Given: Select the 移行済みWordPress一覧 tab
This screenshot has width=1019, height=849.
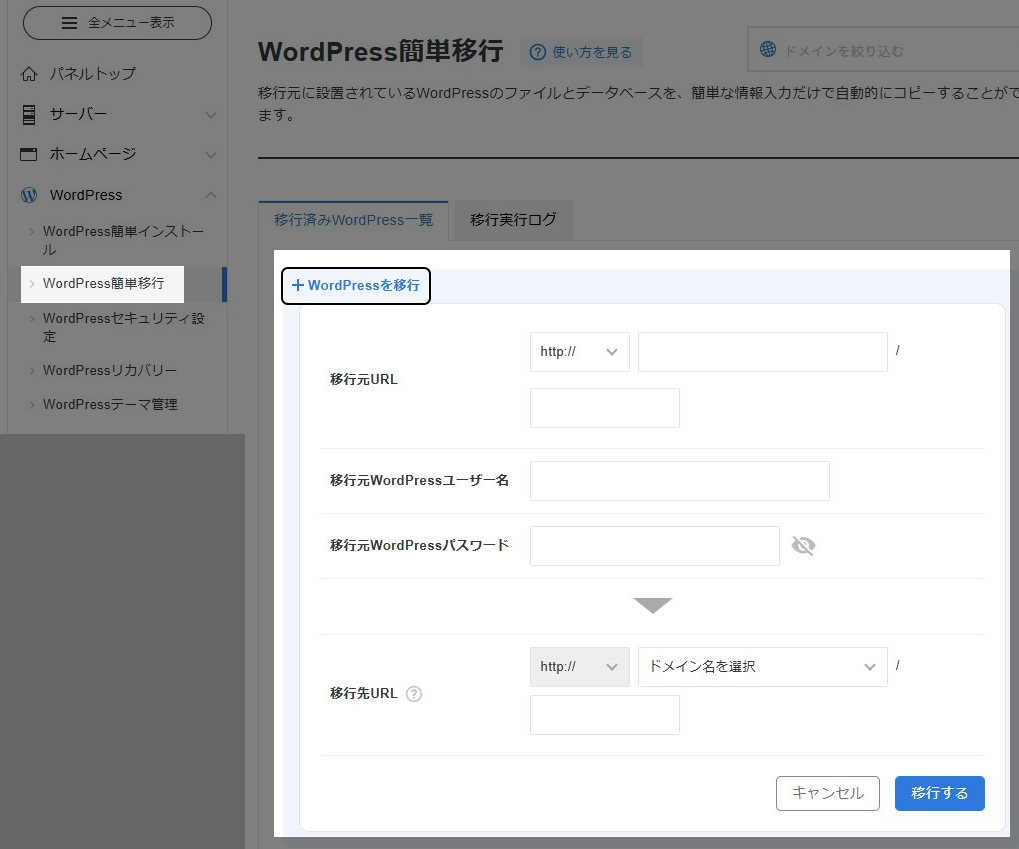Looking at the screenshot, I should point(353,220).
